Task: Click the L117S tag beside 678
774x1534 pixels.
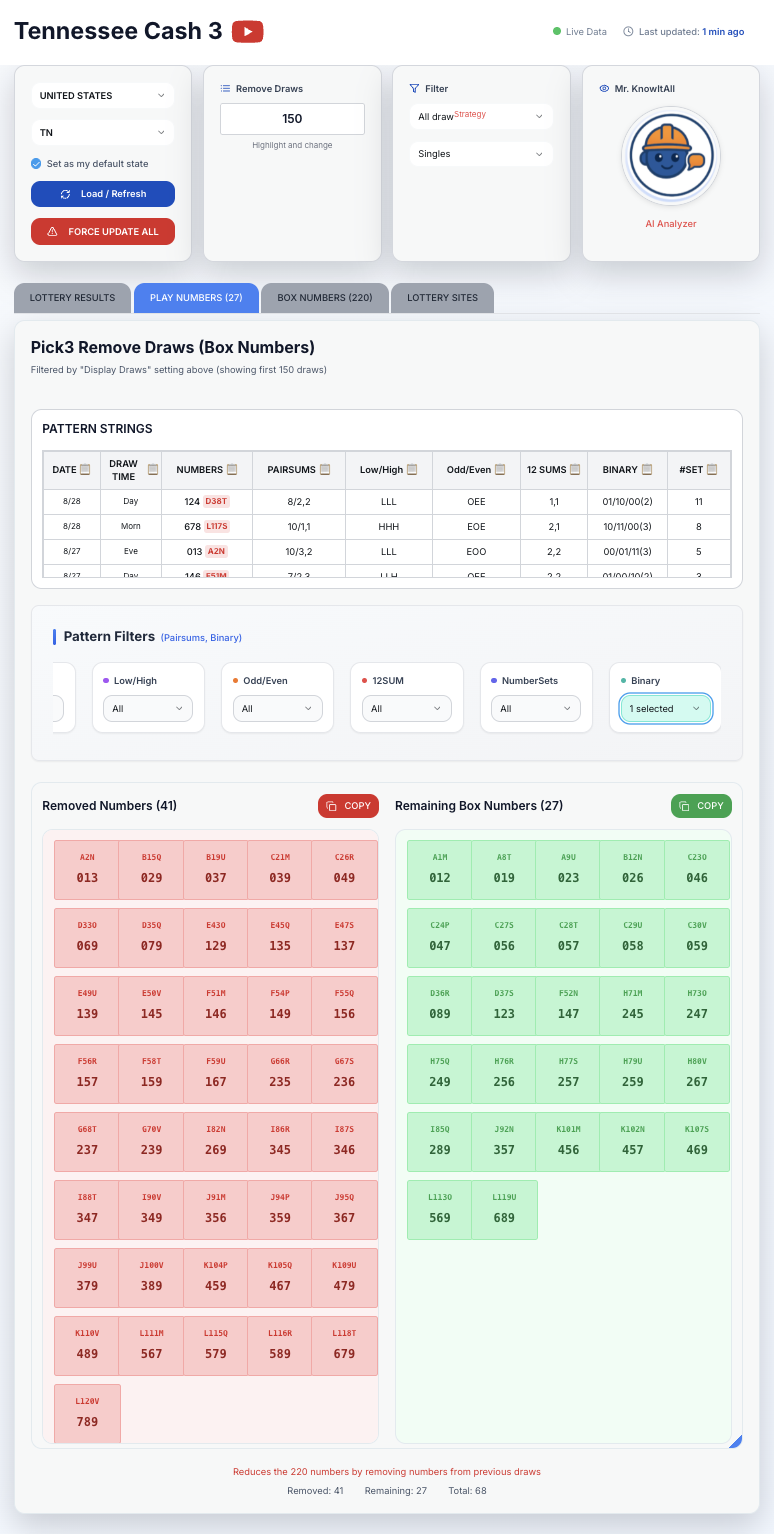Action: click(x=217, y=526)
